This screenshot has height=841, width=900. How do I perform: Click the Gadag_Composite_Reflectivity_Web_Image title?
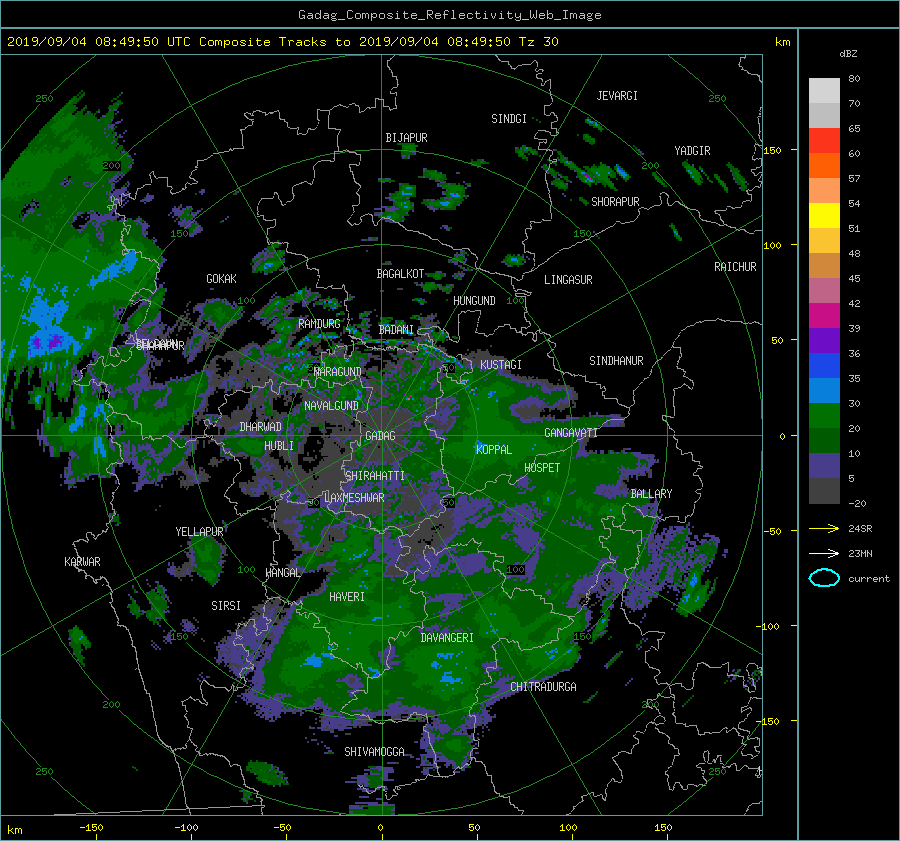449,15
